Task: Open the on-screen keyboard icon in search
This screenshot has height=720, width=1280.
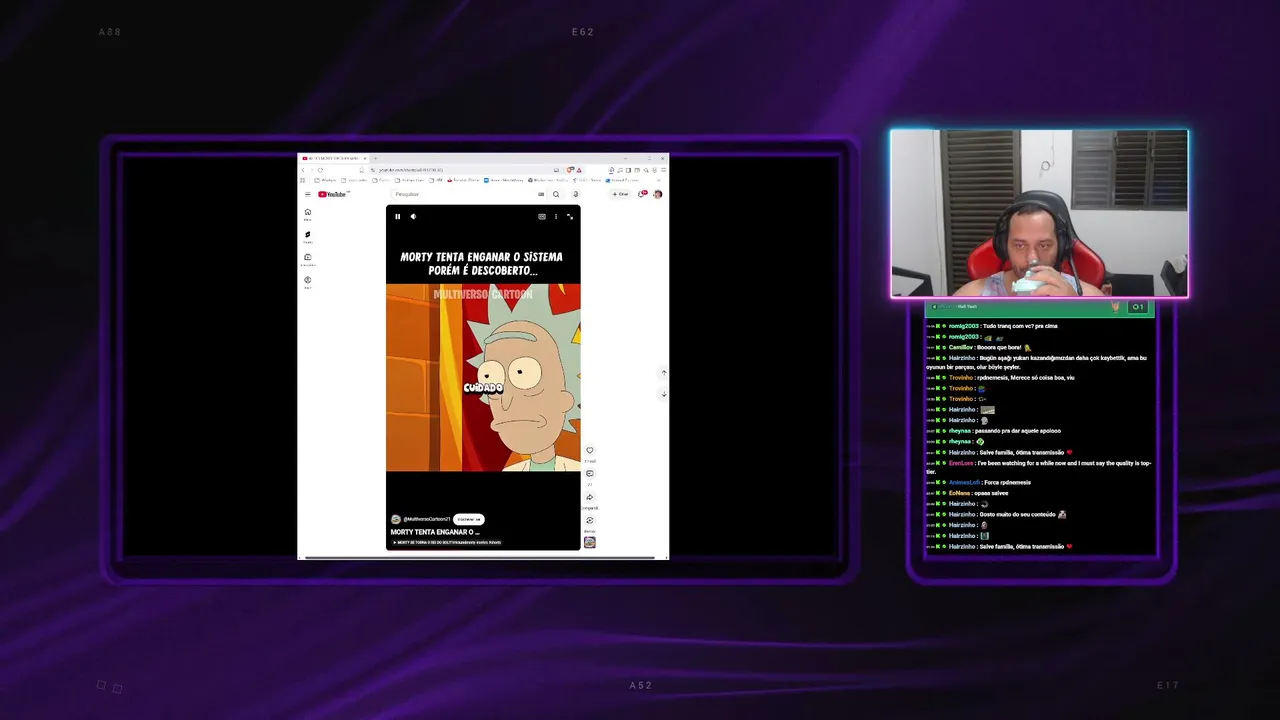Action: (541, 194)
